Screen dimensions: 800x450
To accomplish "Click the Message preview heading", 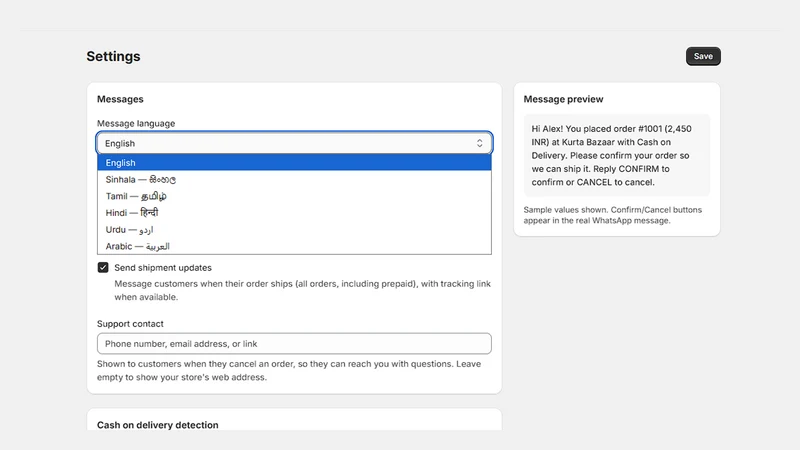I will [563, 99].
